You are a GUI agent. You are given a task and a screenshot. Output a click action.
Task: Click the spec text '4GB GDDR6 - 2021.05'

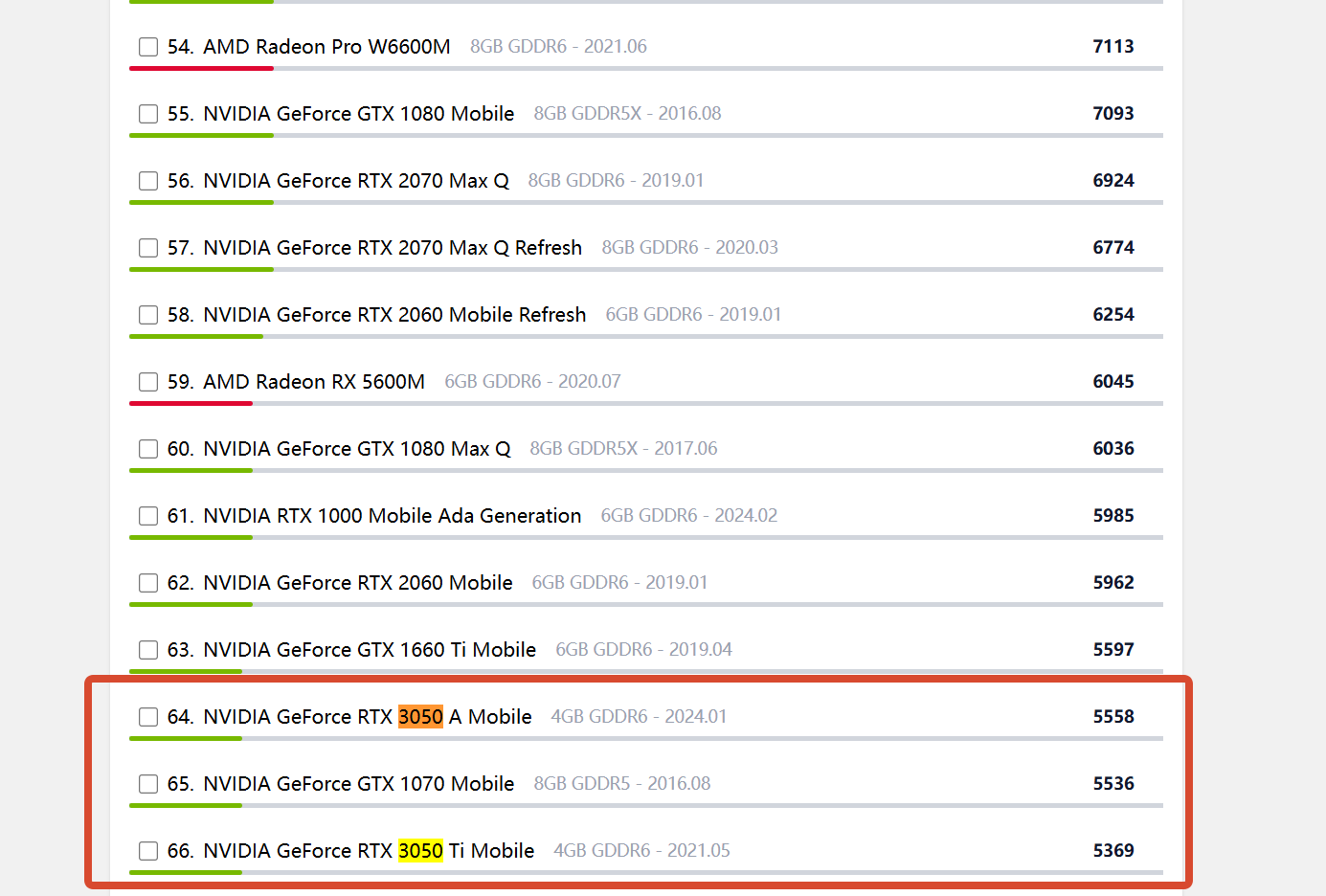click(x=641, y=851)
